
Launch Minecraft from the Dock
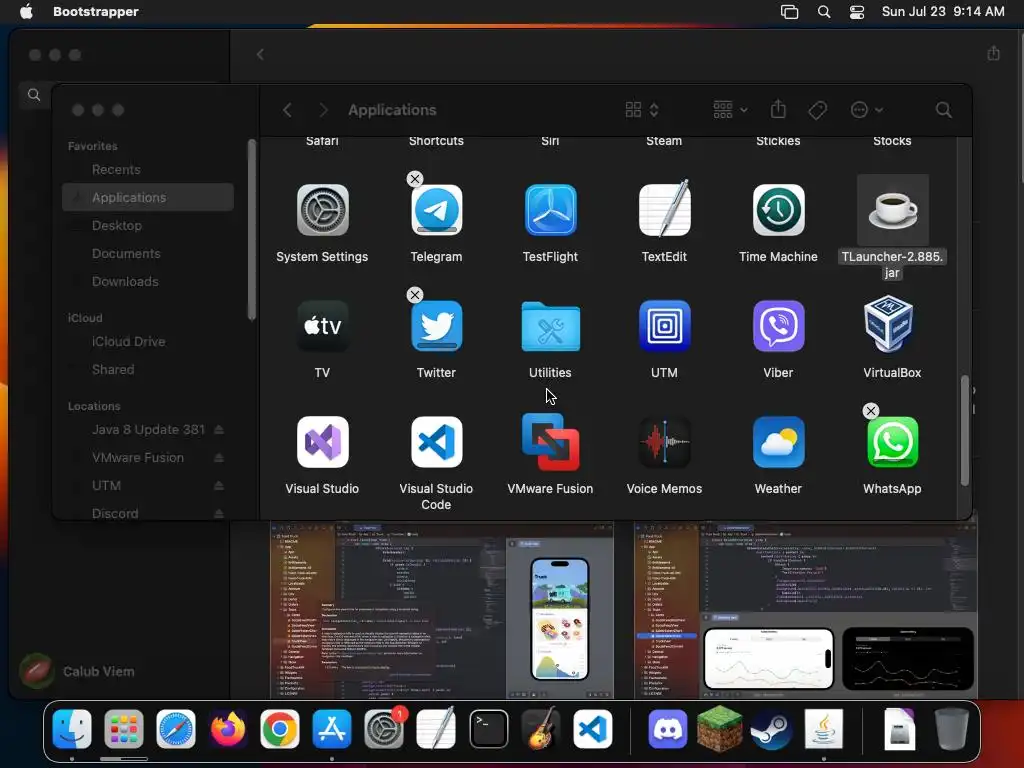pos(720,729)
